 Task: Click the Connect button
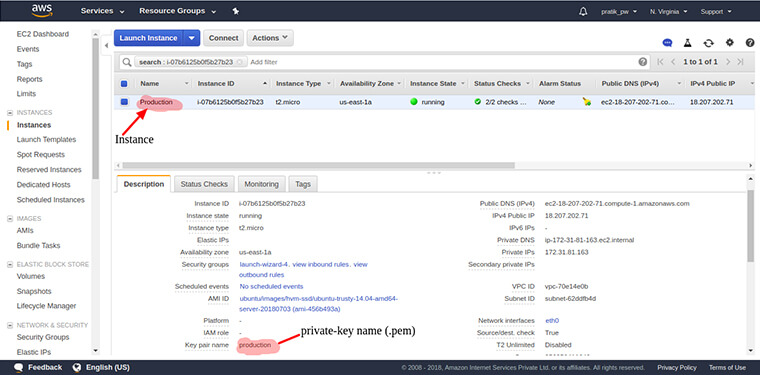coord(223,38)
